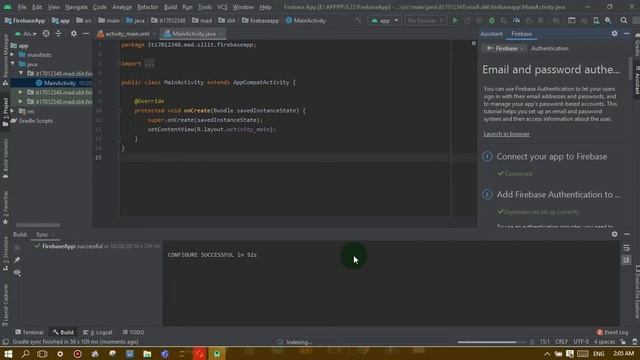
Task: Click the 'FirebaseApp: successful' build result row
Action: (97, 246)
